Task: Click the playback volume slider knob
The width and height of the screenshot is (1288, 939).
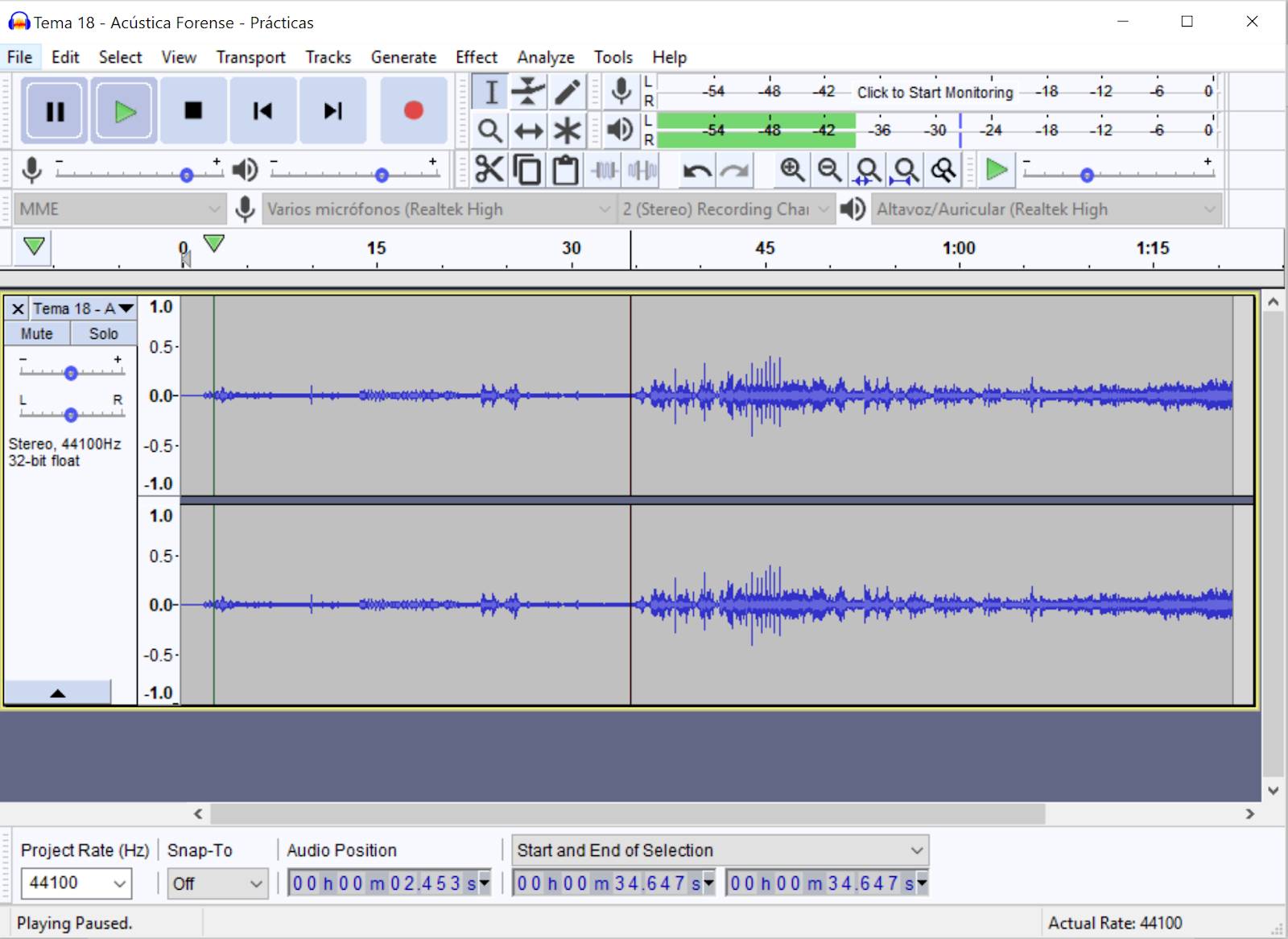Action: [382, 175]
